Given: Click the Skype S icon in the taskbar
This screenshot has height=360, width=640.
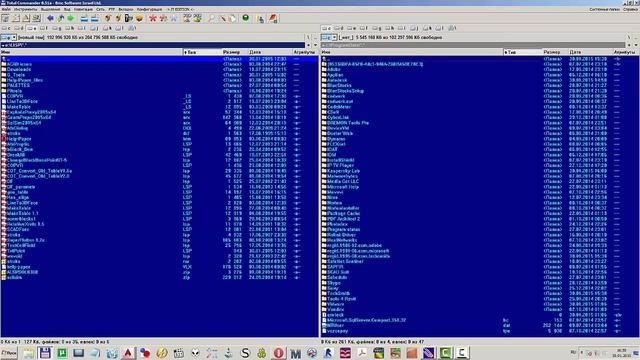Looking at the screenshot, I should pos(245,353).
